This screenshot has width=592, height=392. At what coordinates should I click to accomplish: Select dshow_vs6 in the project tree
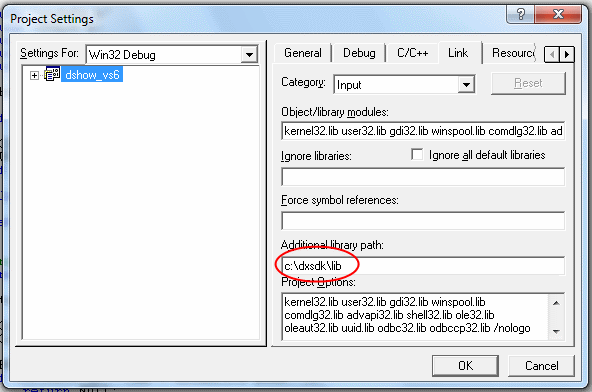pyautogui.click(x=92, y=75)
